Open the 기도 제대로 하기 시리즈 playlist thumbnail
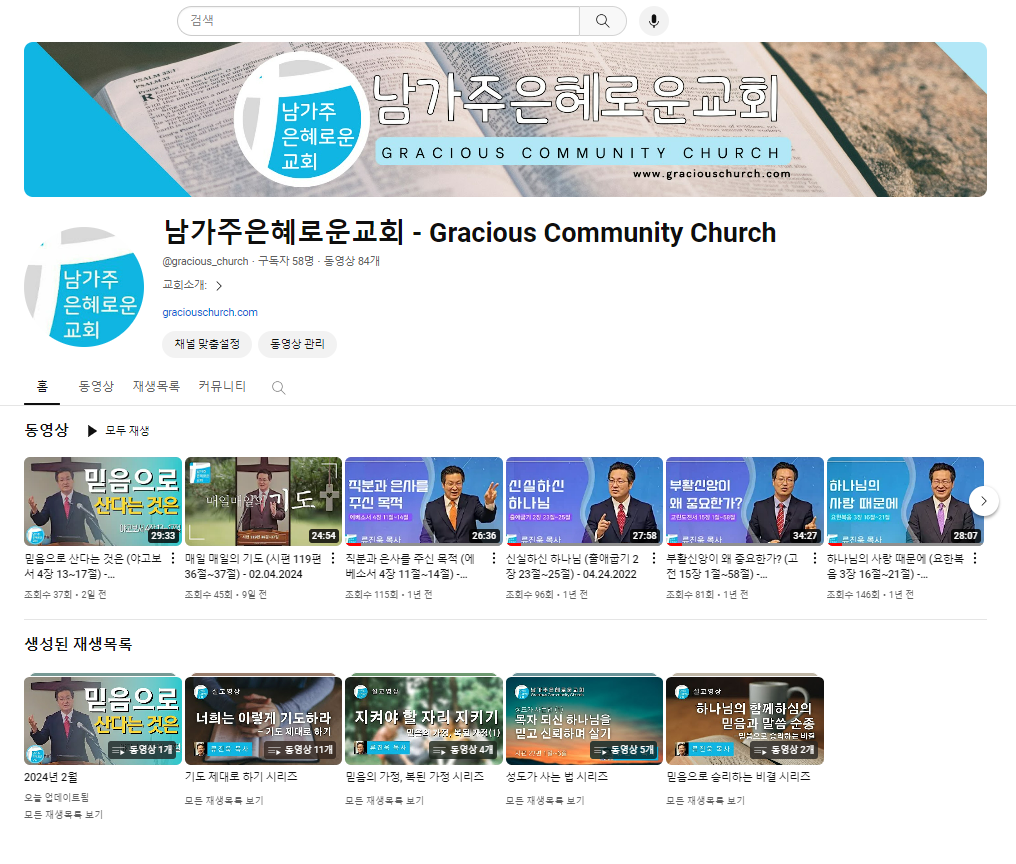1016x864 pixels. (x=263, y=720)
